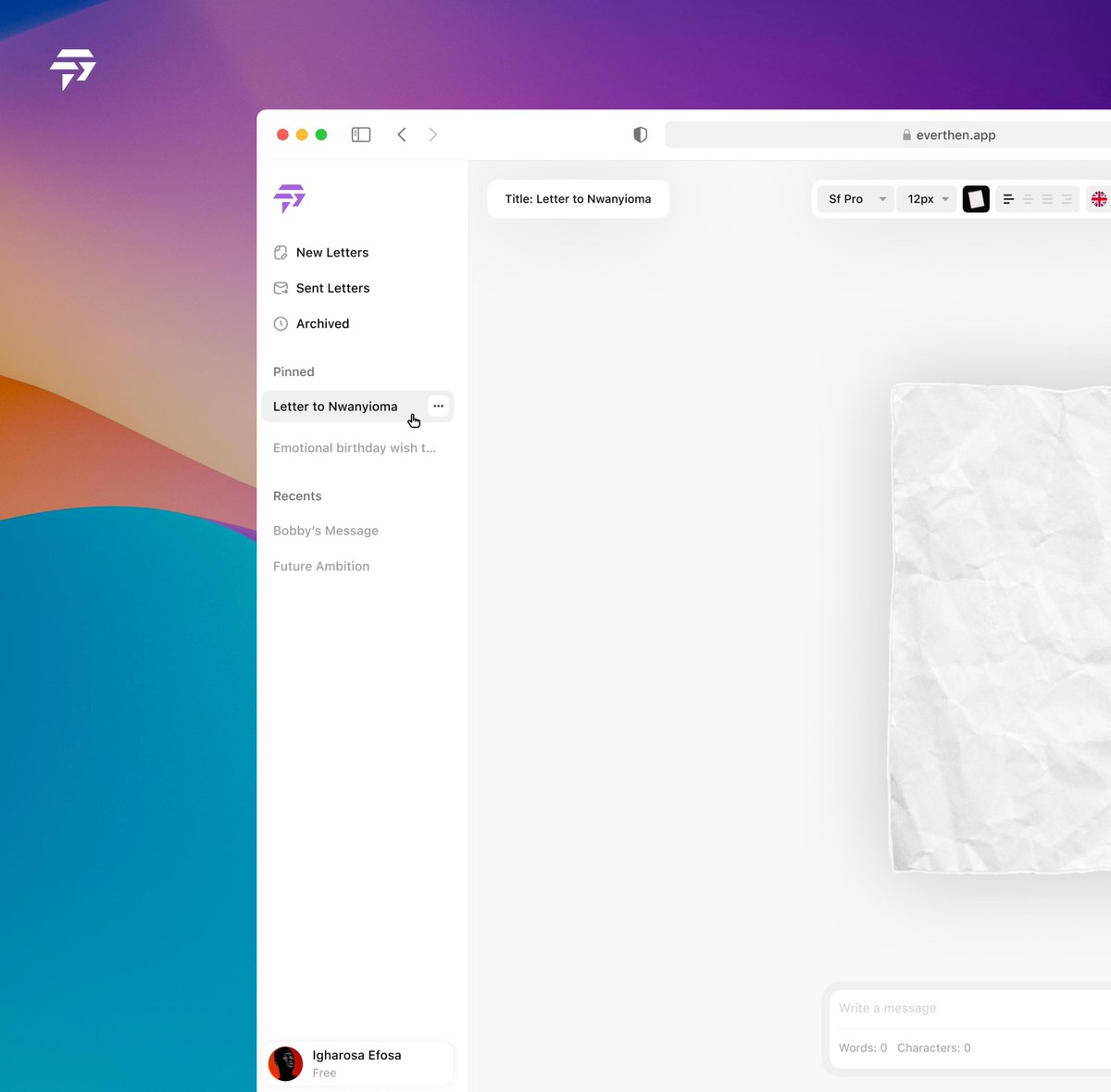This screenshot has width=1111, height=1092.
Task: Open Bobby's Message under Recents
Action: [326, 531]
